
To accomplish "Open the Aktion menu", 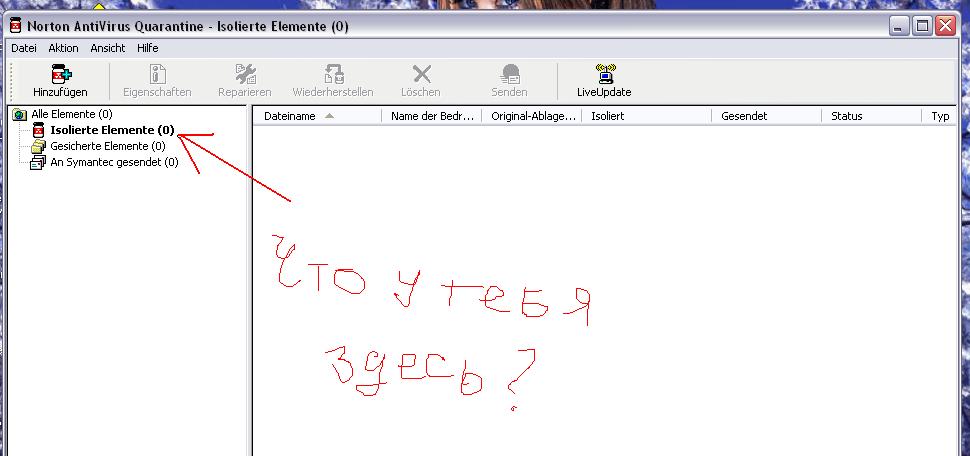I will point(63,48).
